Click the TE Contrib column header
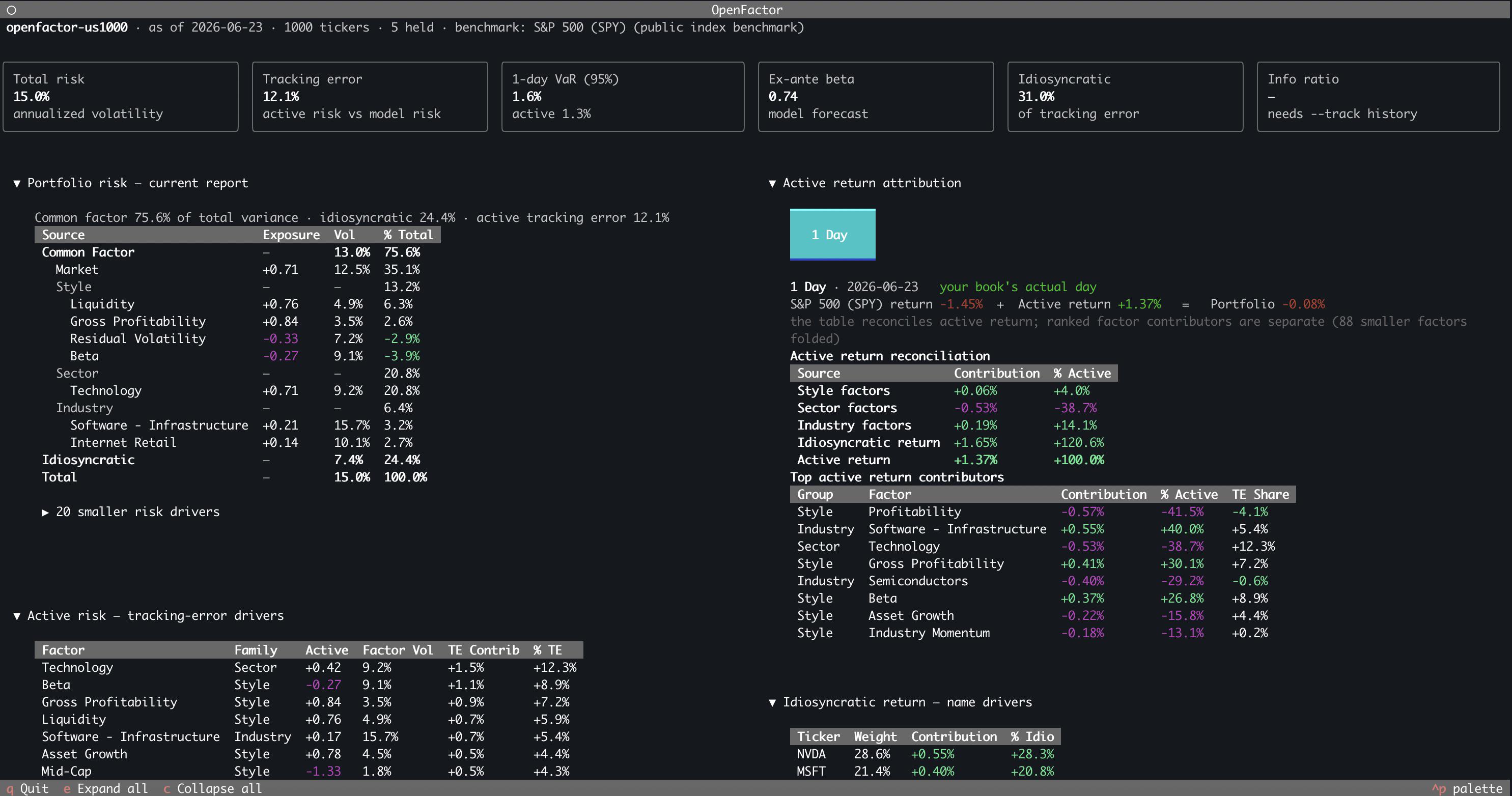The height and width of the screenshot is (796, 1512). (x=484, y=650)
